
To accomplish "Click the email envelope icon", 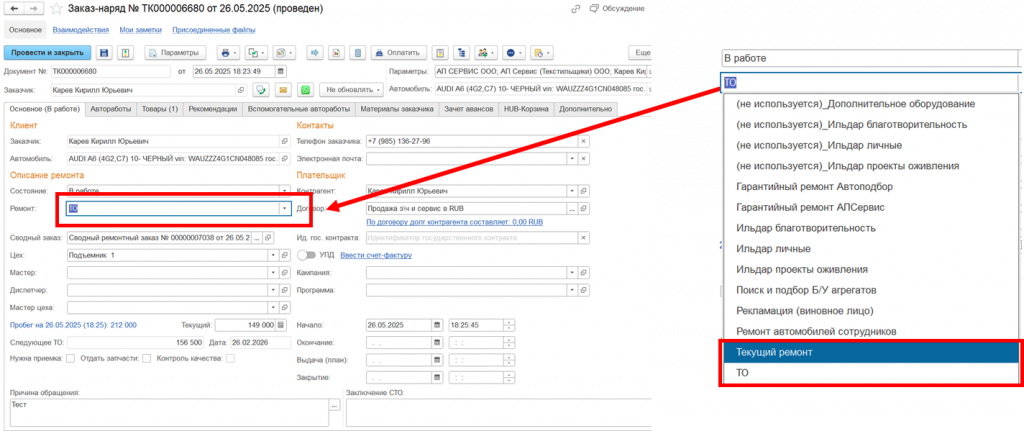I will [x=283, y=89].
